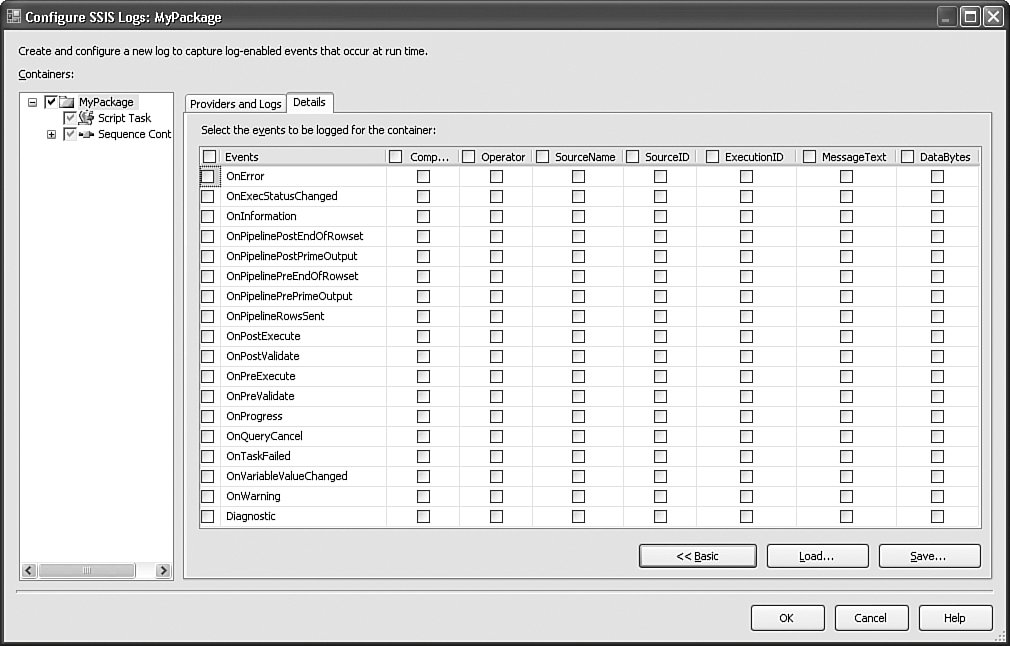Select the Script Task tree item label
This screenshot has height=646, width=1010.
pyautogui.click(x=124, y=118)
